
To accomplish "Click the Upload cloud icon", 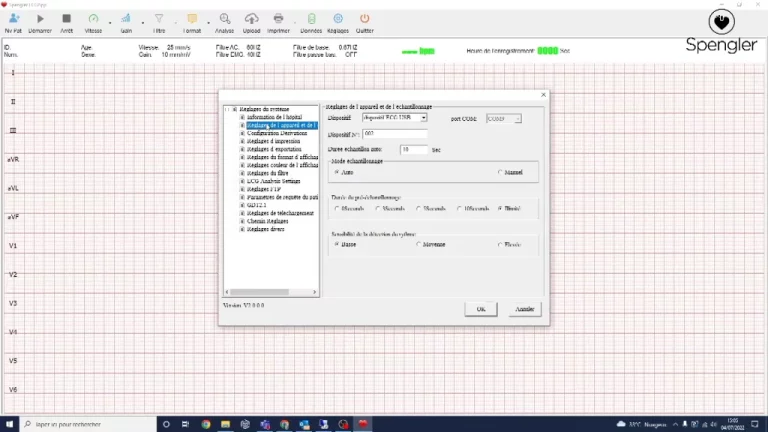I will click(251, 21).
